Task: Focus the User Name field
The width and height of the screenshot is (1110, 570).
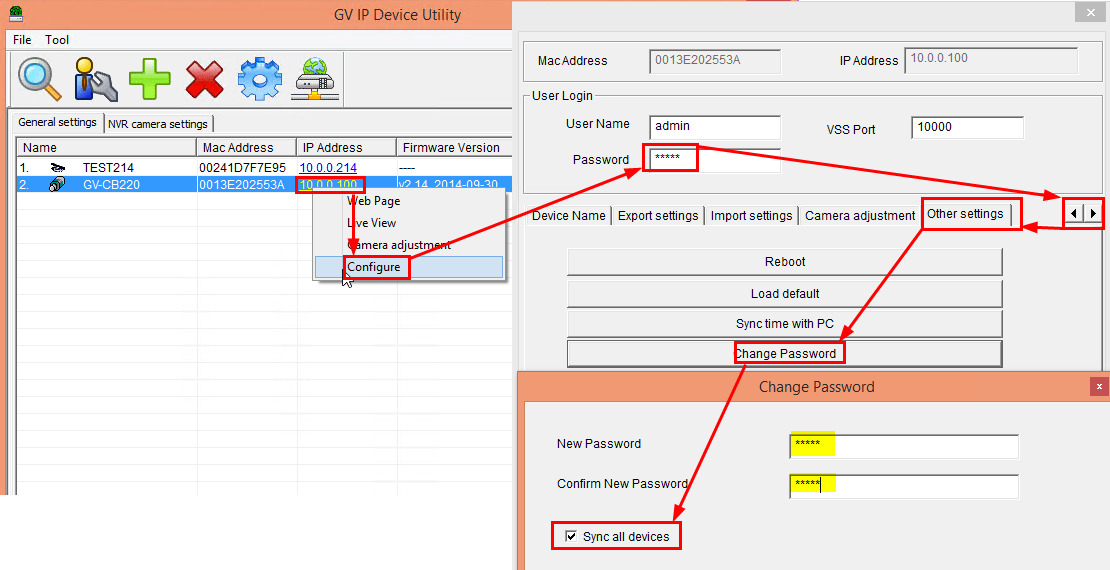Action: (x=715, y=127)
